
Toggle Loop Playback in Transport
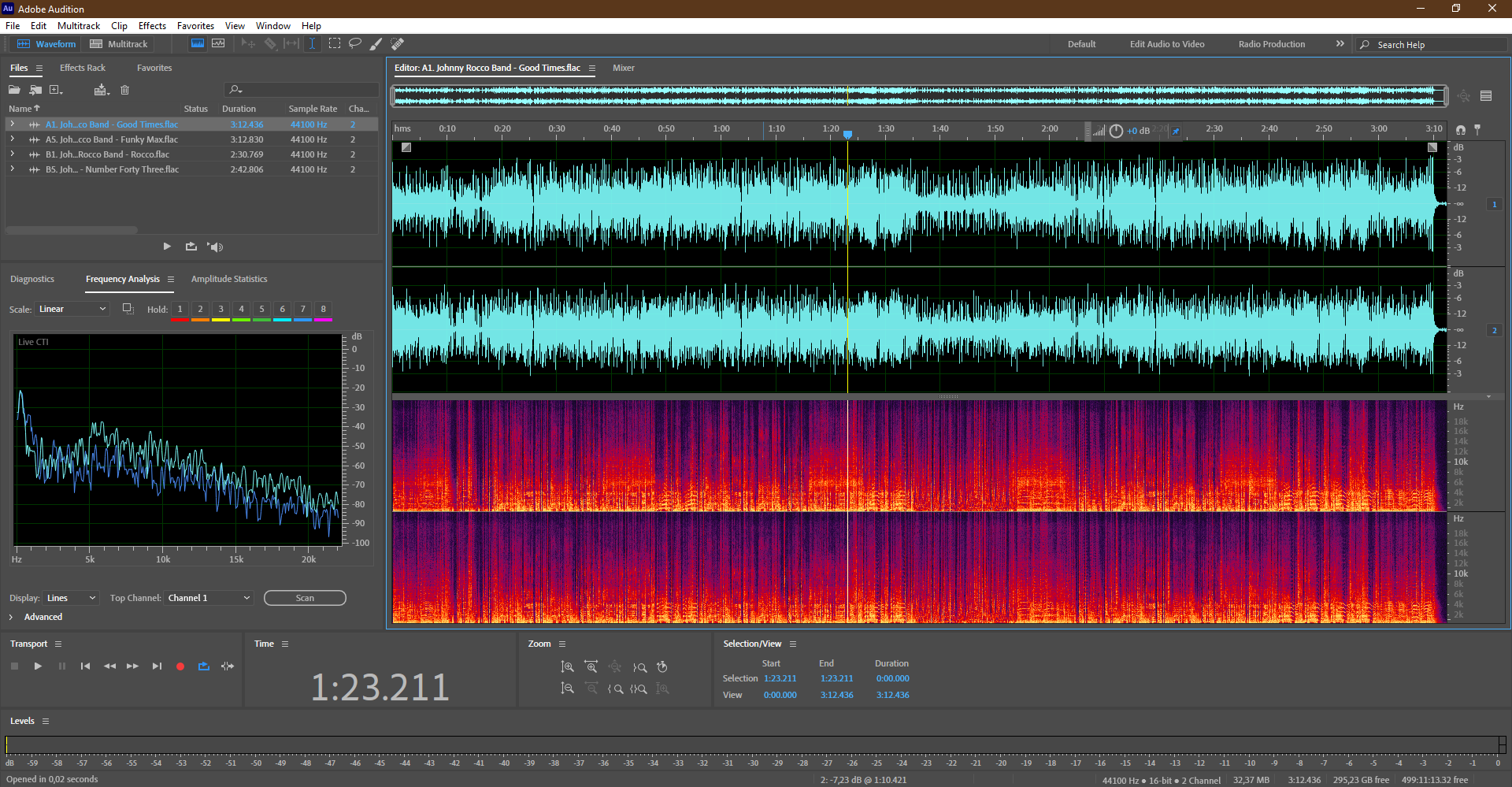tap(204, 666)
